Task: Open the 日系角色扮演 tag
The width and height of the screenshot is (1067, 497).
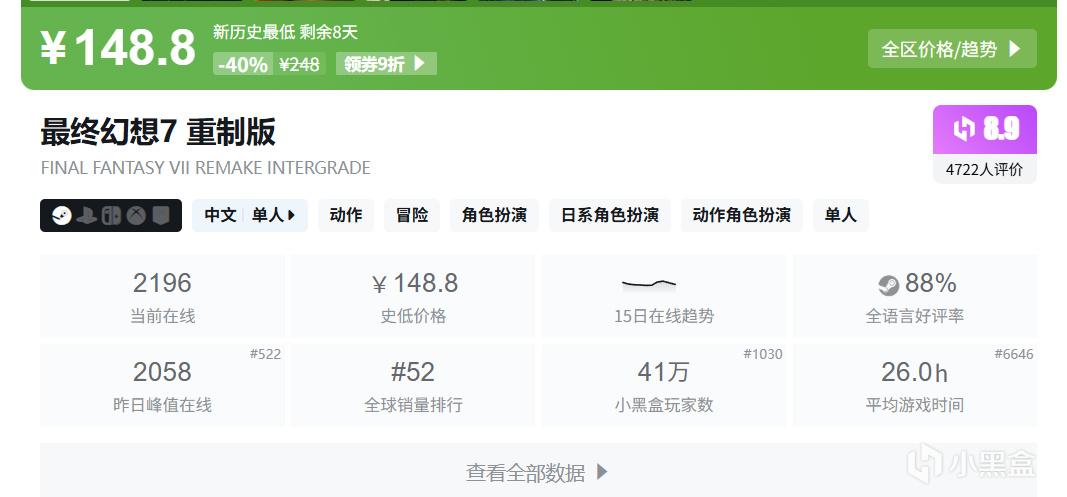Action: click(610, 216)
